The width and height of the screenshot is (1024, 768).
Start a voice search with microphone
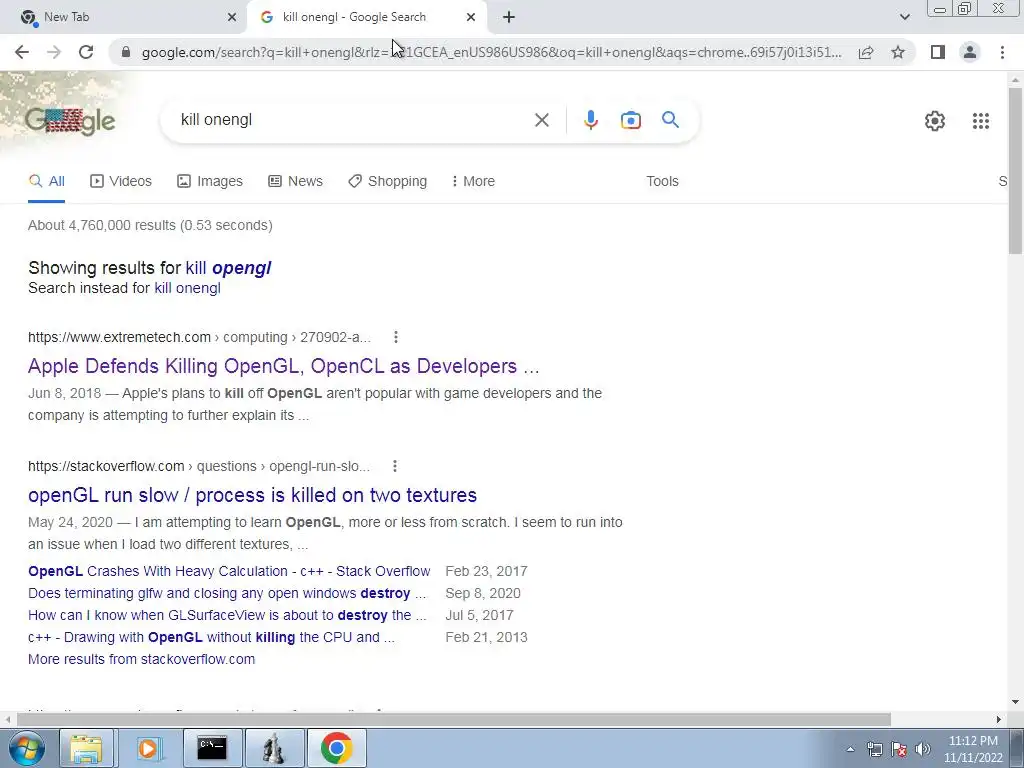(590, 120)
